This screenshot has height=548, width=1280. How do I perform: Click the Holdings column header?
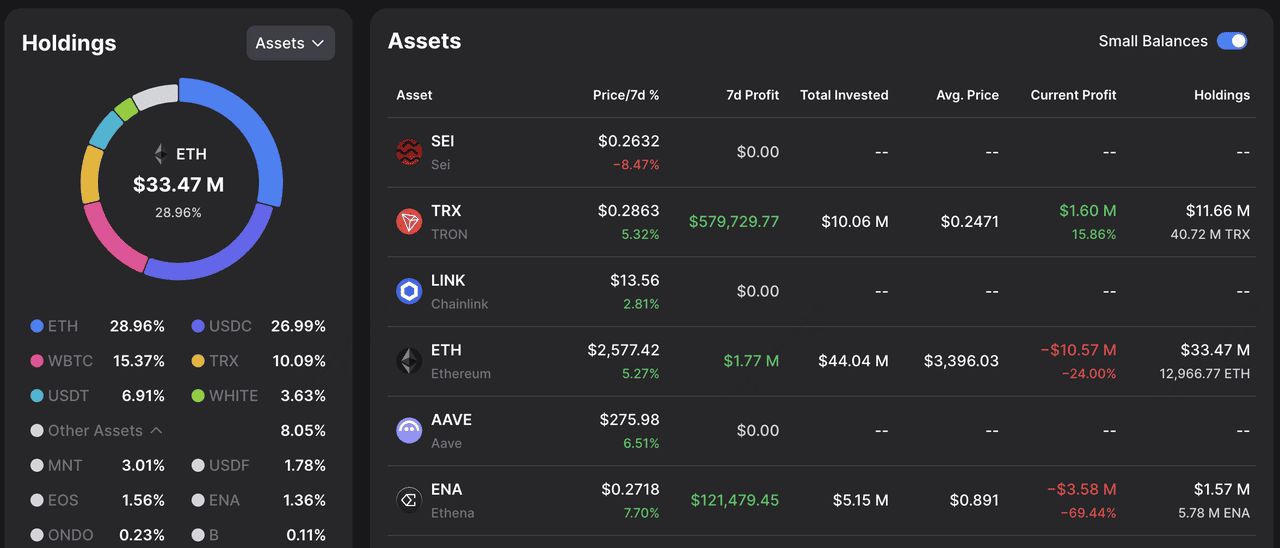tap(1221, 95)
